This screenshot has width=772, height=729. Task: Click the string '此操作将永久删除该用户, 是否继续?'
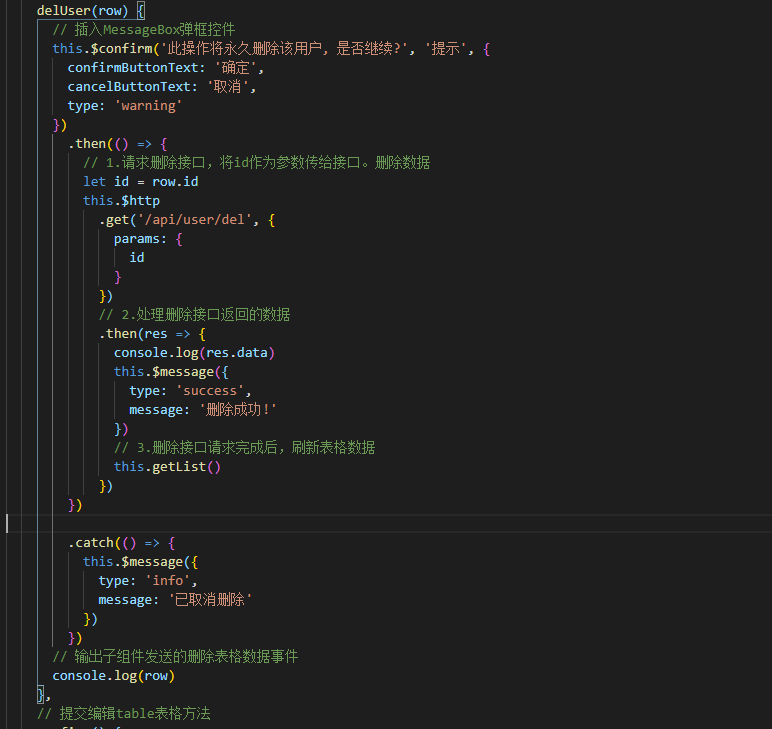[x=284, y=49]
